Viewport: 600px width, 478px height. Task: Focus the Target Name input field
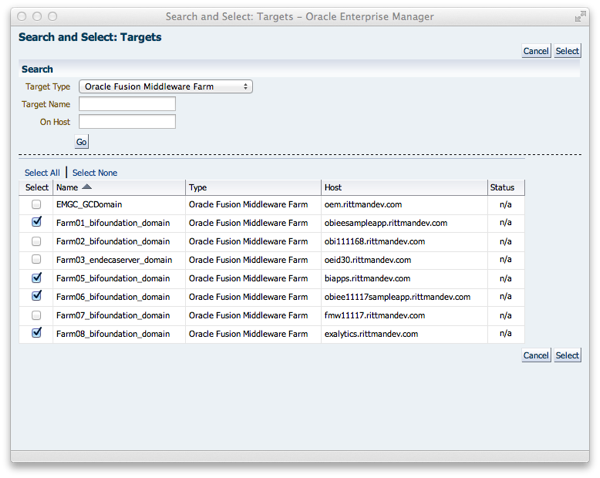tap(127, 104)
